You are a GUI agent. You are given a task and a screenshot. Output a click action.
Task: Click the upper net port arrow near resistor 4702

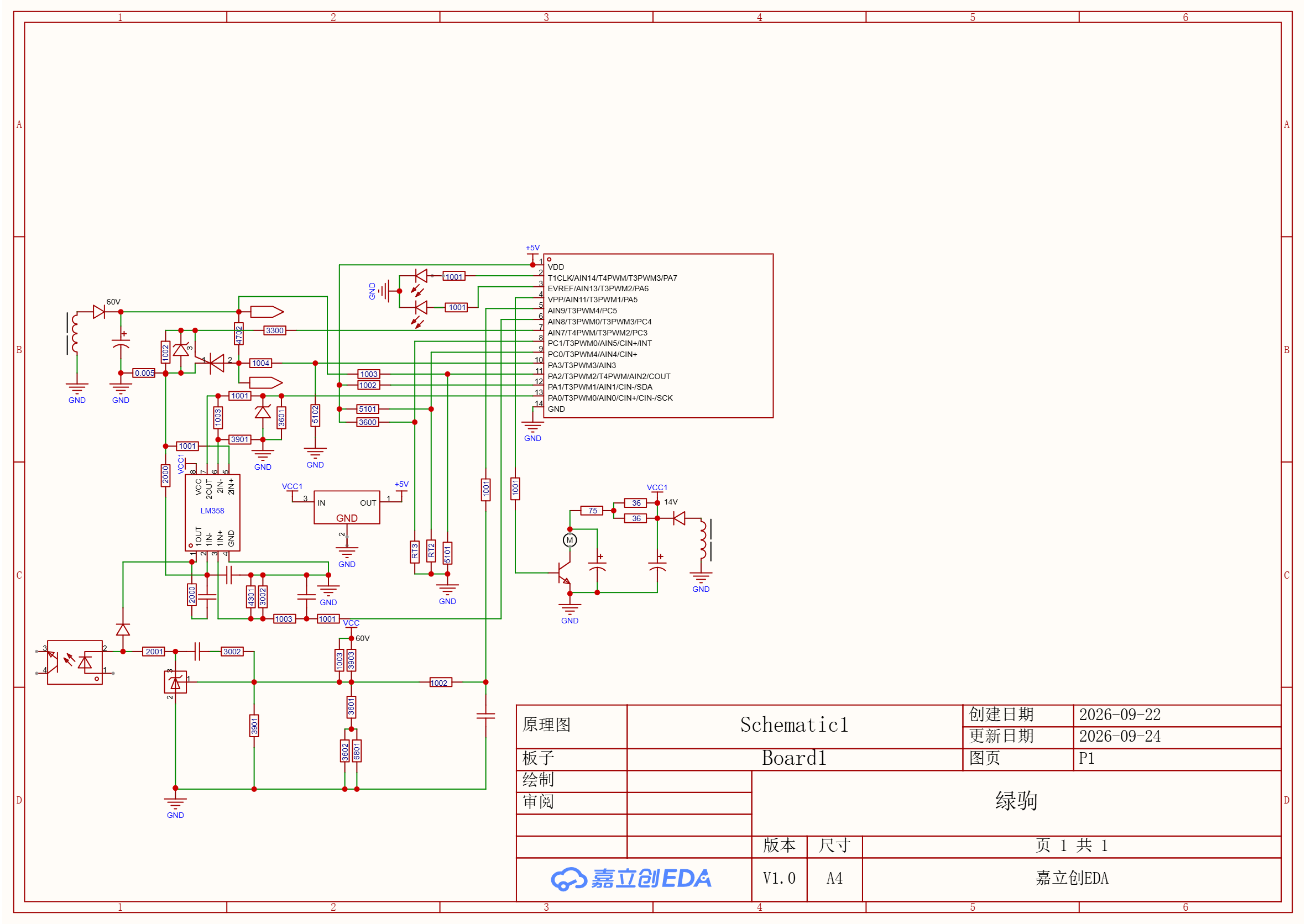[267, 312]
